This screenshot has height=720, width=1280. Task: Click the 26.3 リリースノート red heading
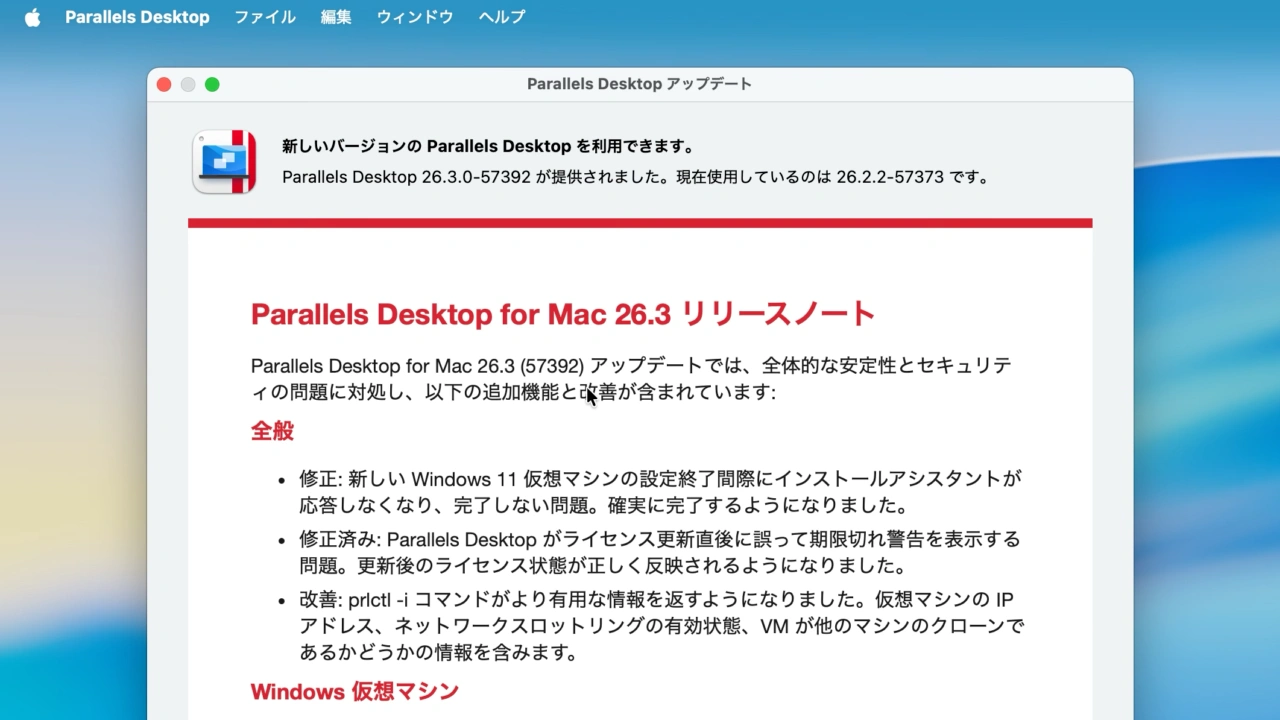coord(562,314)
